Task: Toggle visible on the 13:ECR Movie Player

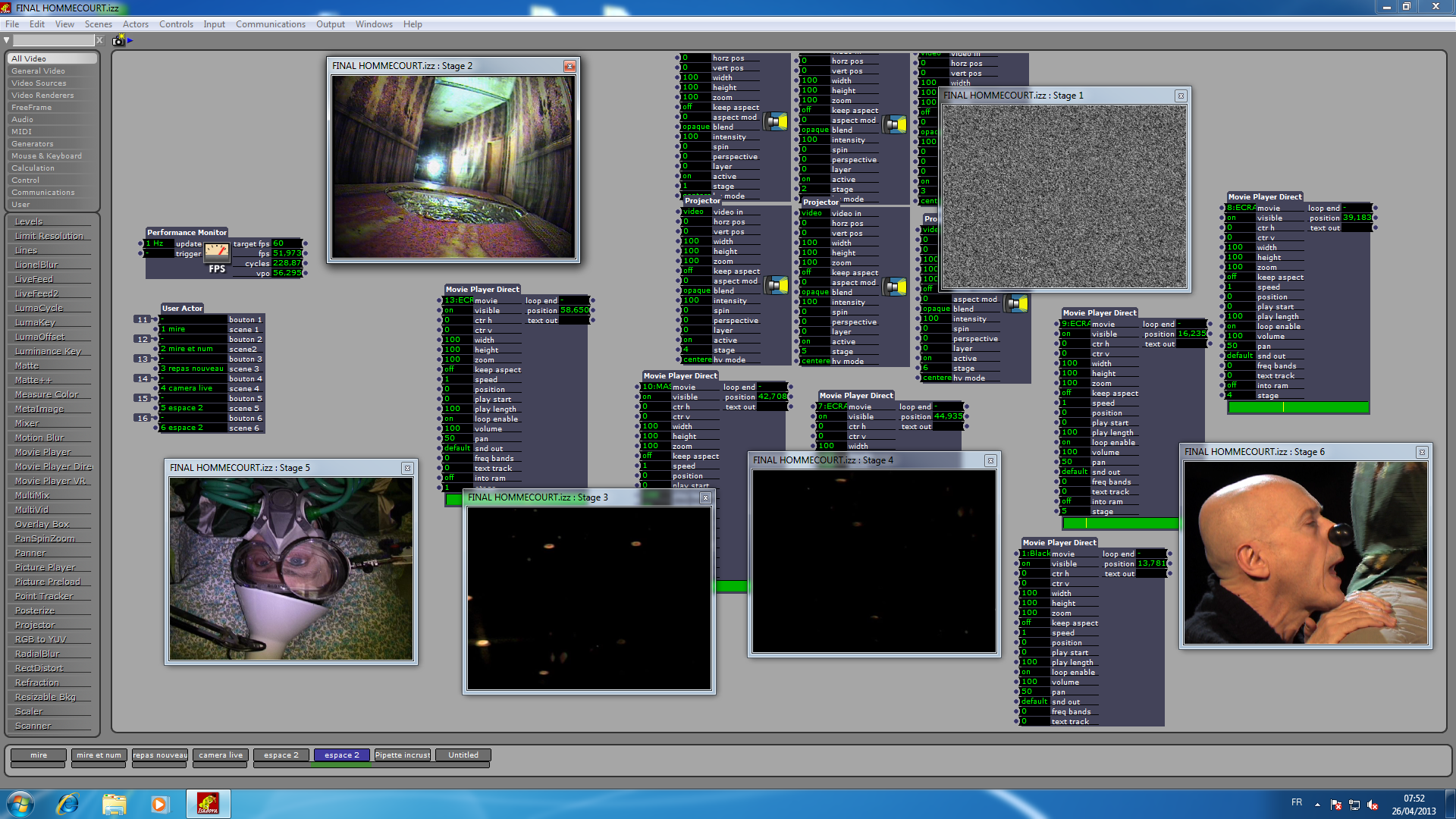Action: tap(458, 310)
